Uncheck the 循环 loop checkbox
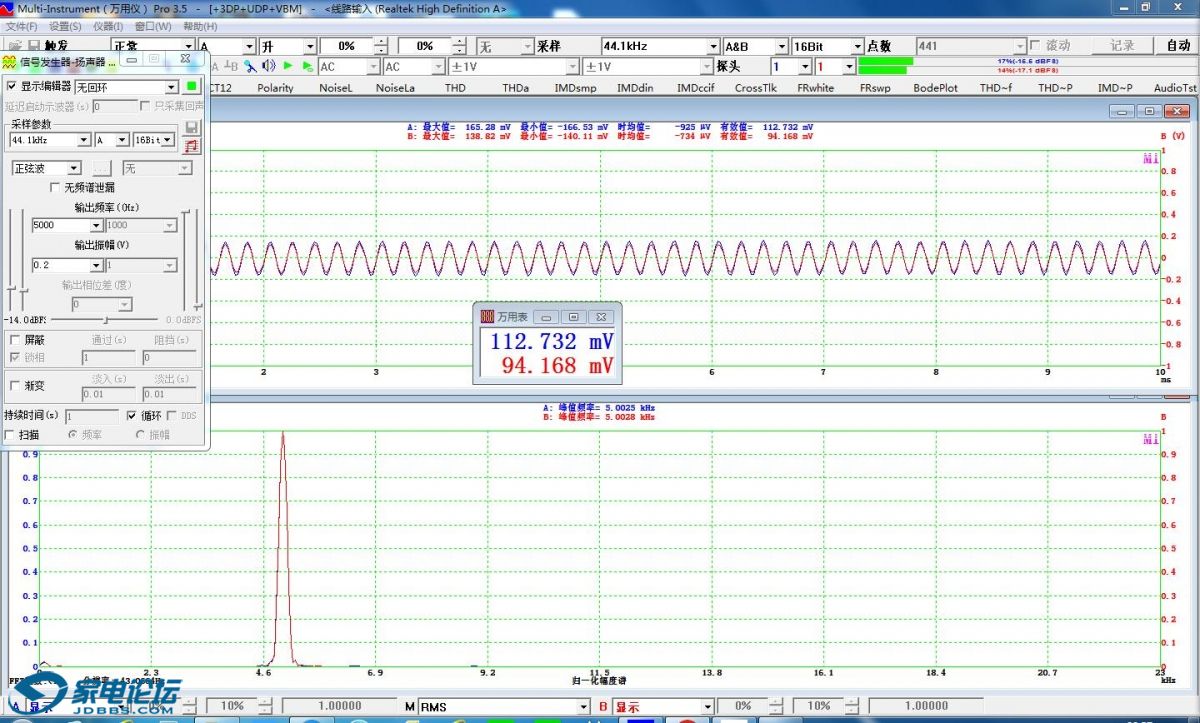Image resolution: width=1200 pixels, height=723 pixels. (x=132, y=415)
